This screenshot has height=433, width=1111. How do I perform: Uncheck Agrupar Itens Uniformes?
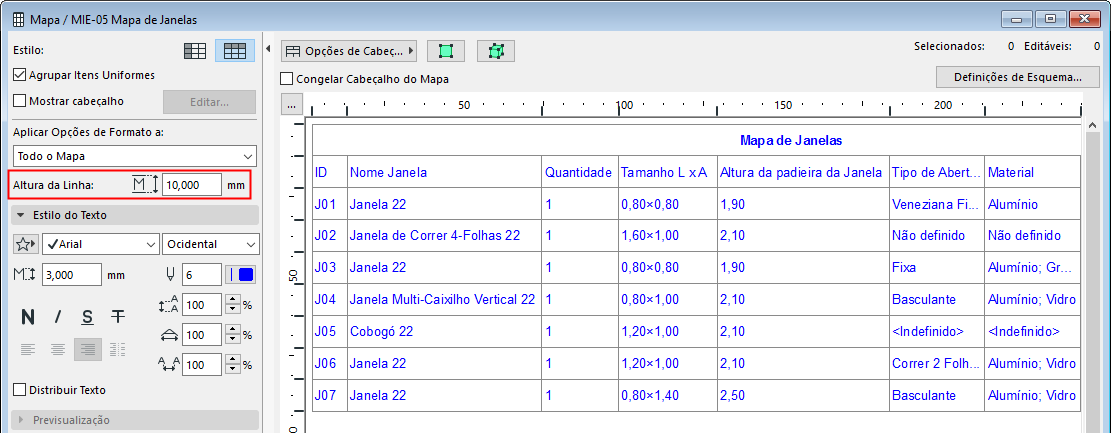[20, 75]
